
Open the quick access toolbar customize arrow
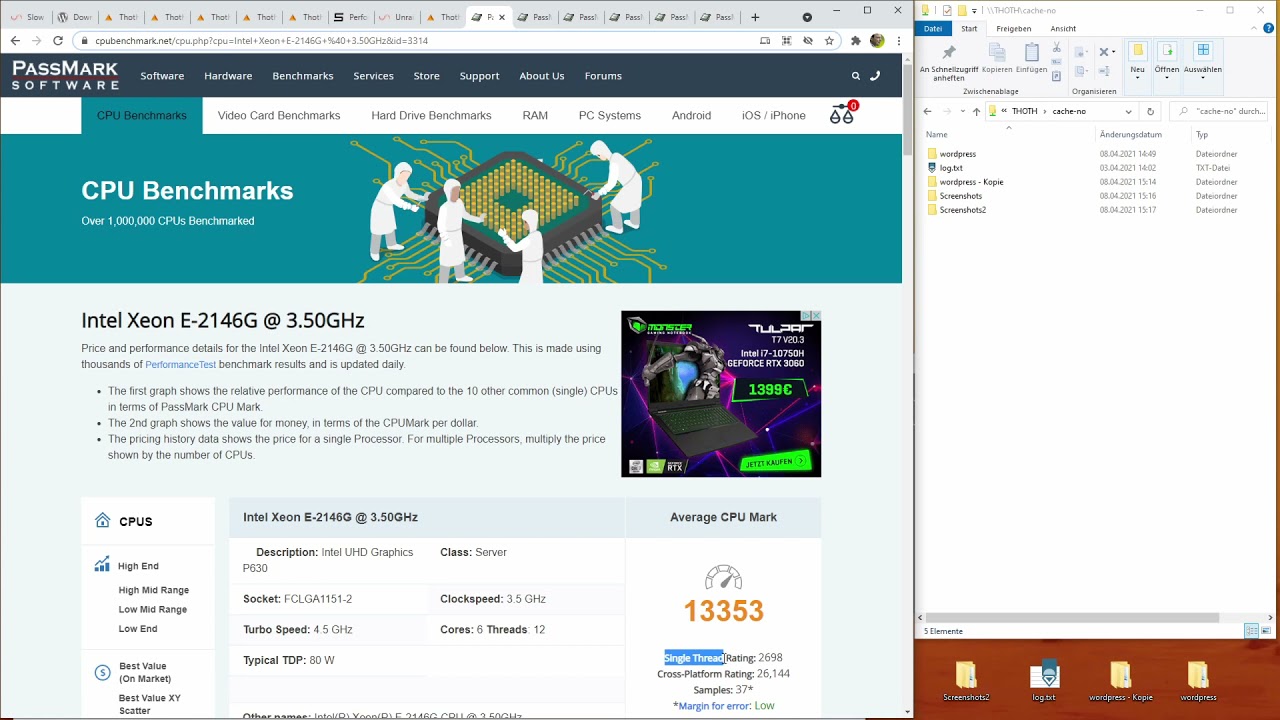point(974,10)
